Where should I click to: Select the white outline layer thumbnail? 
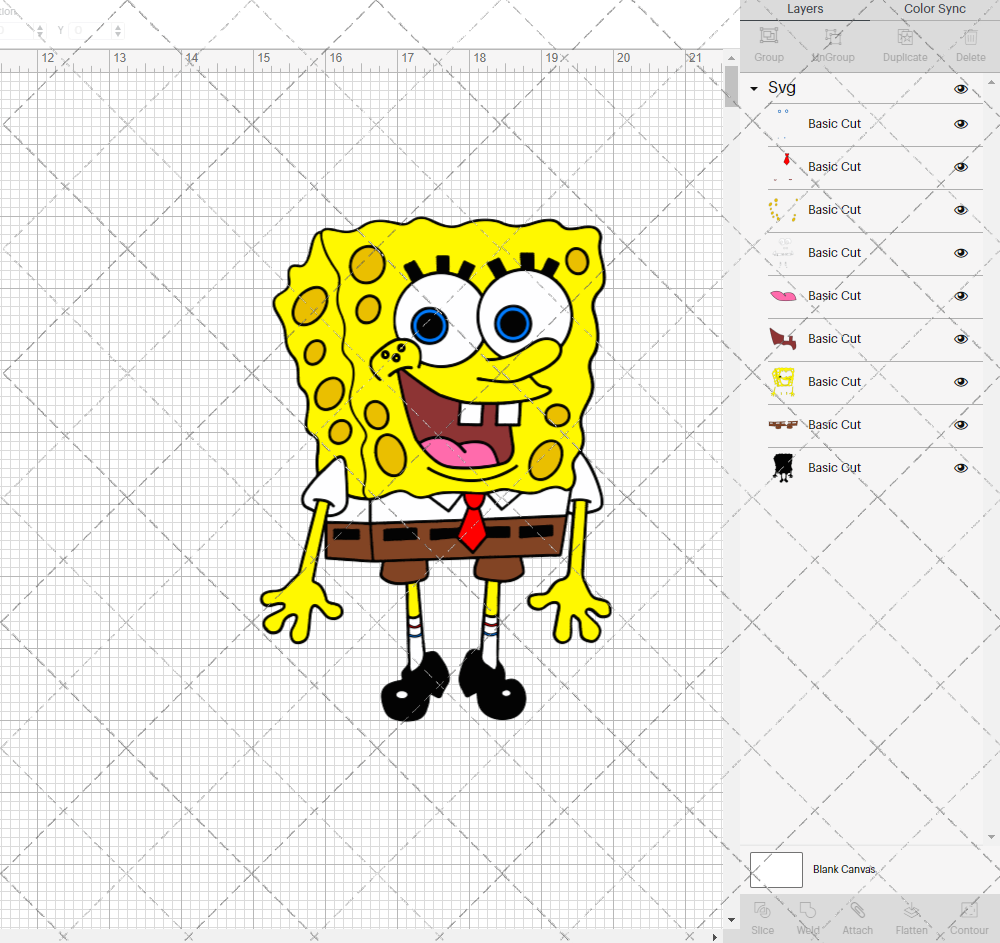pos(783,253)
